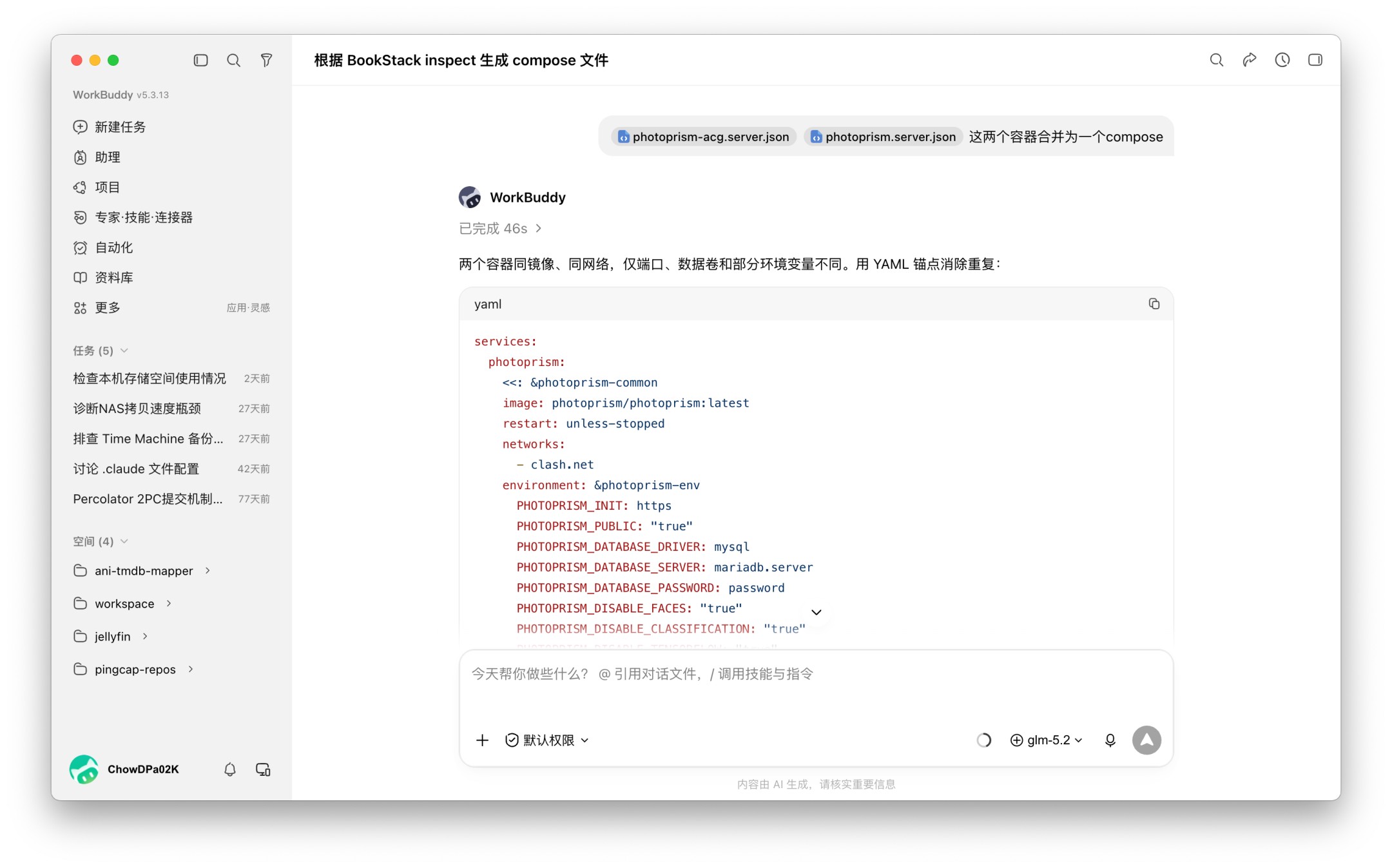
Task: Open the 自动化 section
Action: click(171, 247)
